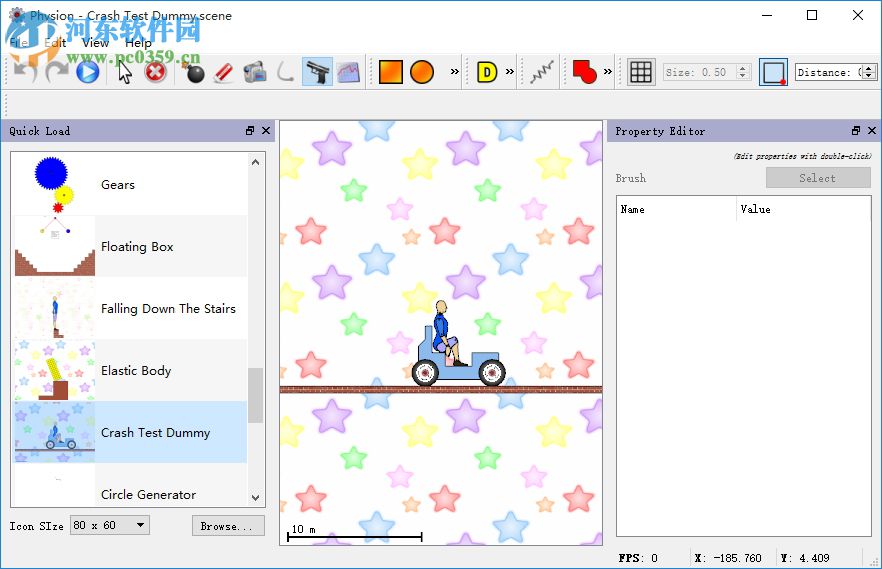Screen dimensions: 882x569
Task: Select the orange circle shape tool
Action: point(422,72)
